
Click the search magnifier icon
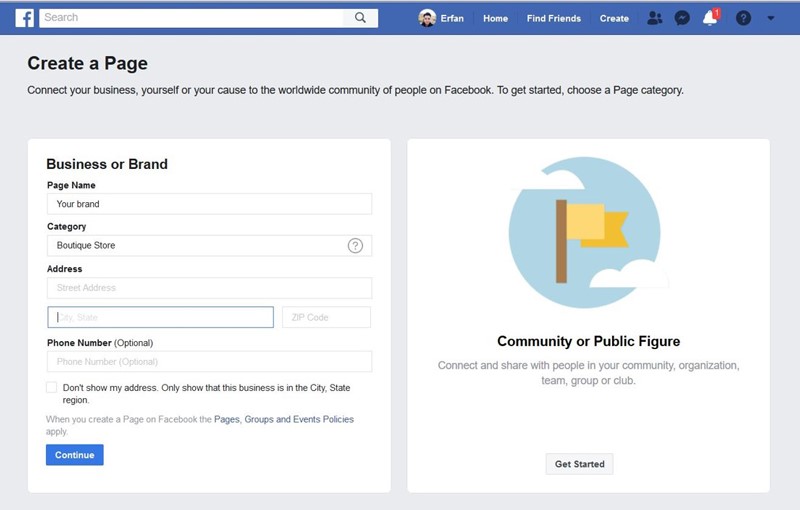pyautogui.click(x=361, y=18)
